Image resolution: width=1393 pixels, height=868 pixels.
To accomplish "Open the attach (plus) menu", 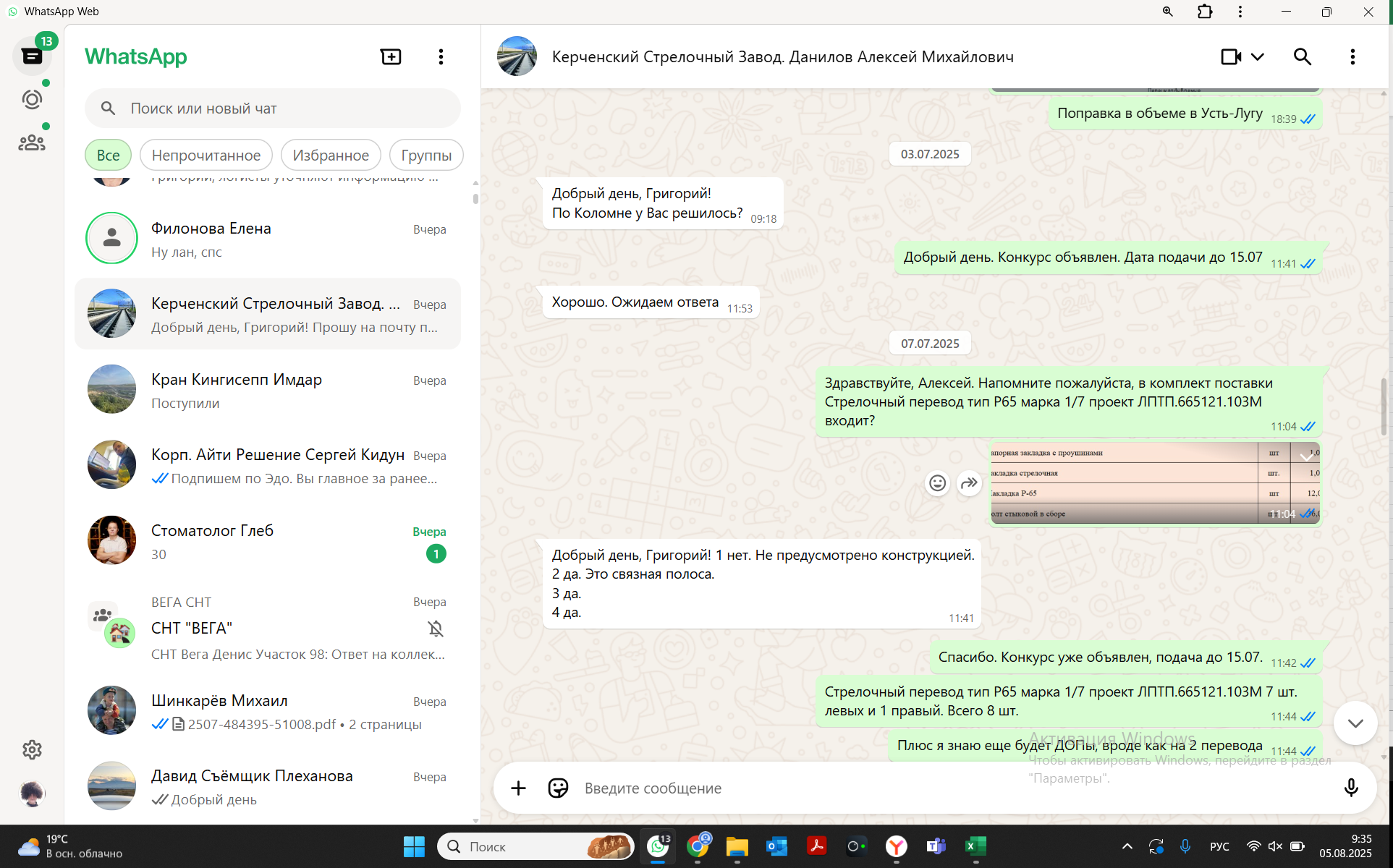I will coord(518,788).
